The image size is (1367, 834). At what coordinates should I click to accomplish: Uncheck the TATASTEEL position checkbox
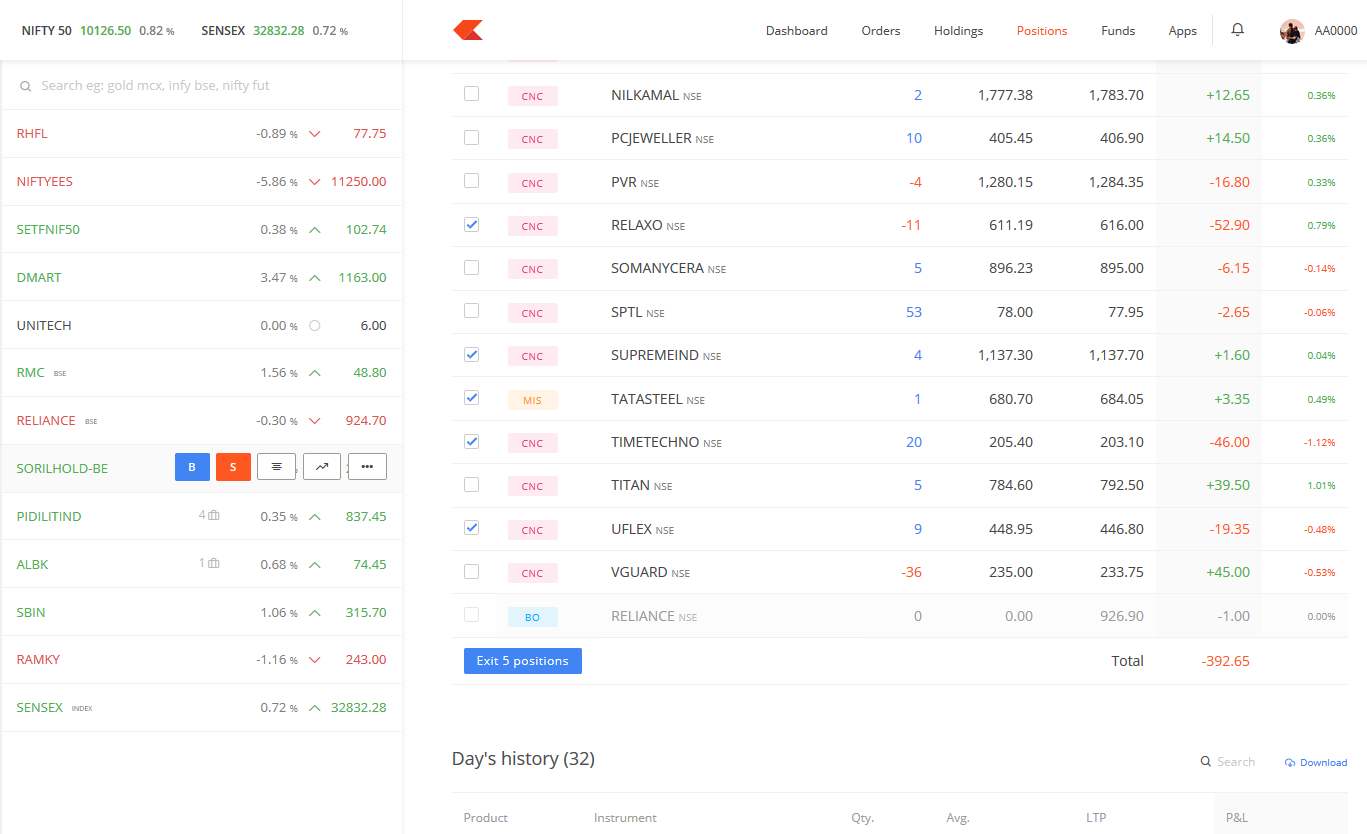tap(472, 398)
